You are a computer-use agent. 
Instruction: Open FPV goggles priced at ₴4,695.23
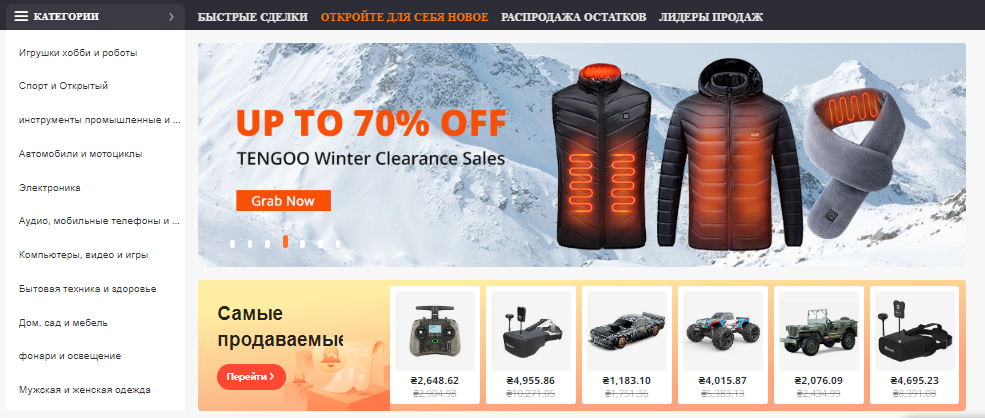[x=915, y=331]
